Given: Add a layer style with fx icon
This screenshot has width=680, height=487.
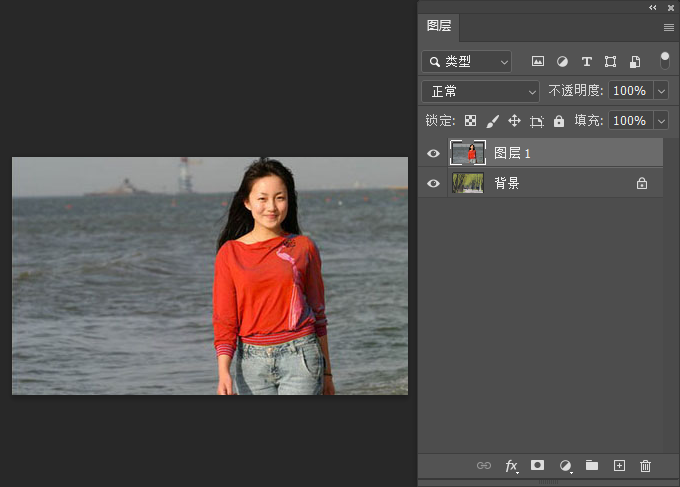Looking at the screenshot, I should tap(512, 466).
